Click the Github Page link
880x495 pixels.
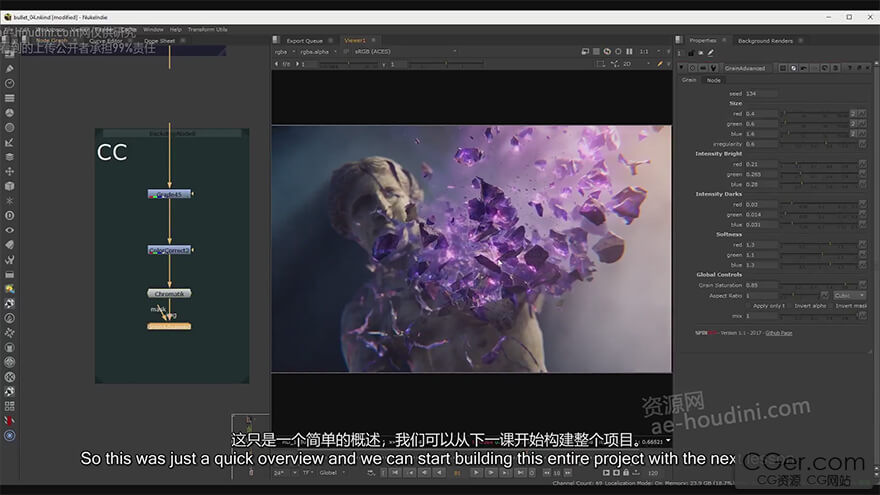tap(779, 333)
